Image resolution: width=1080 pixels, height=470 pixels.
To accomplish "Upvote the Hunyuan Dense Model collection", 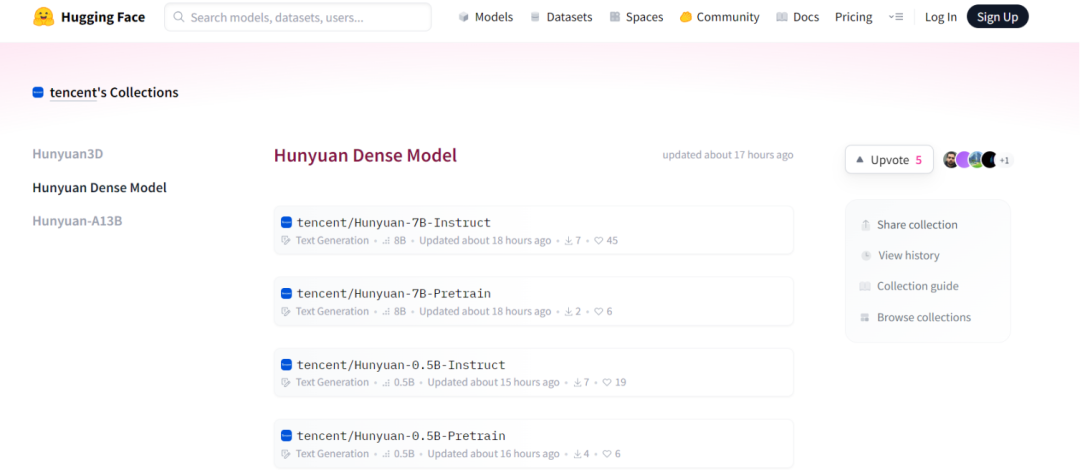I will point(889,160).
